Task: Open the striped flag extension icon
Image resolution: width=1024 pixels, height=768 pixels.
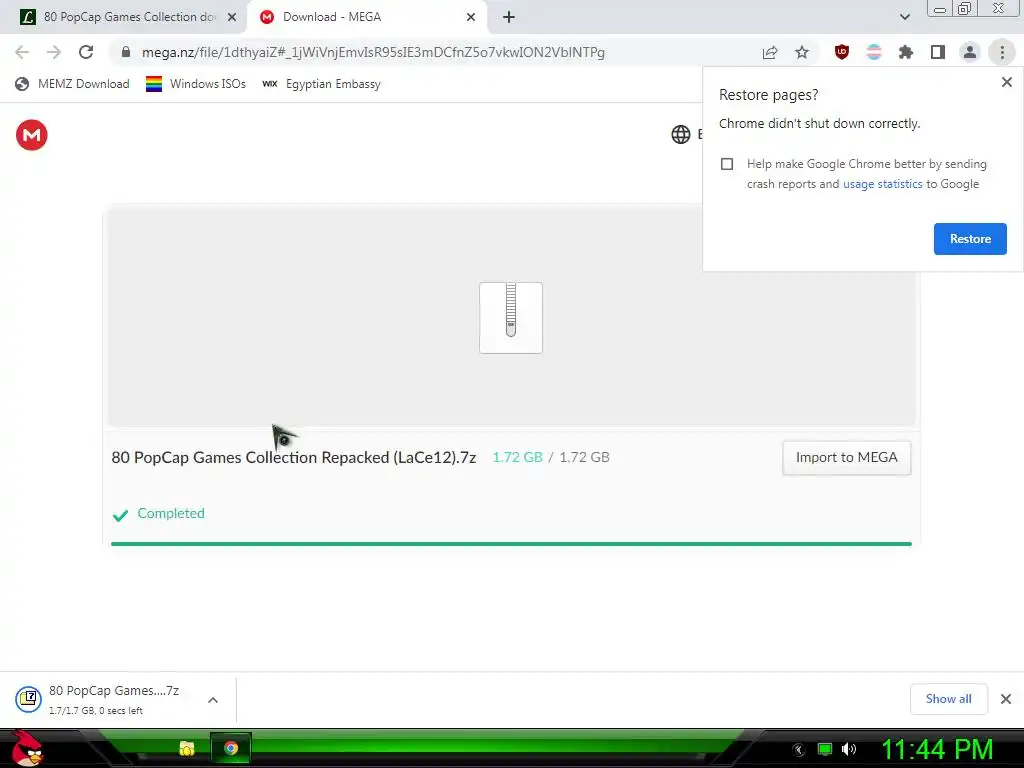Action: click(x=874, y=52)
